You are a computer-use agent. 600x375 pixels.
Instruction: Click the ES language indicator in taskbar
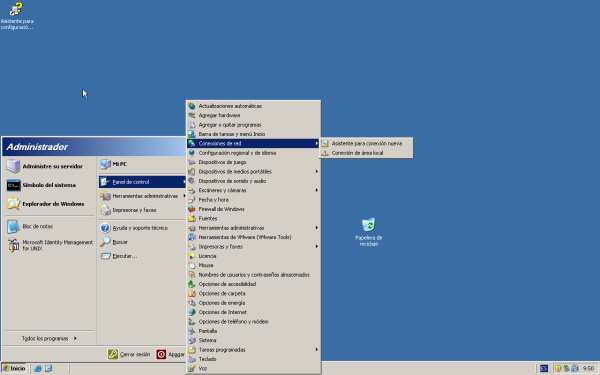(544, 368)
